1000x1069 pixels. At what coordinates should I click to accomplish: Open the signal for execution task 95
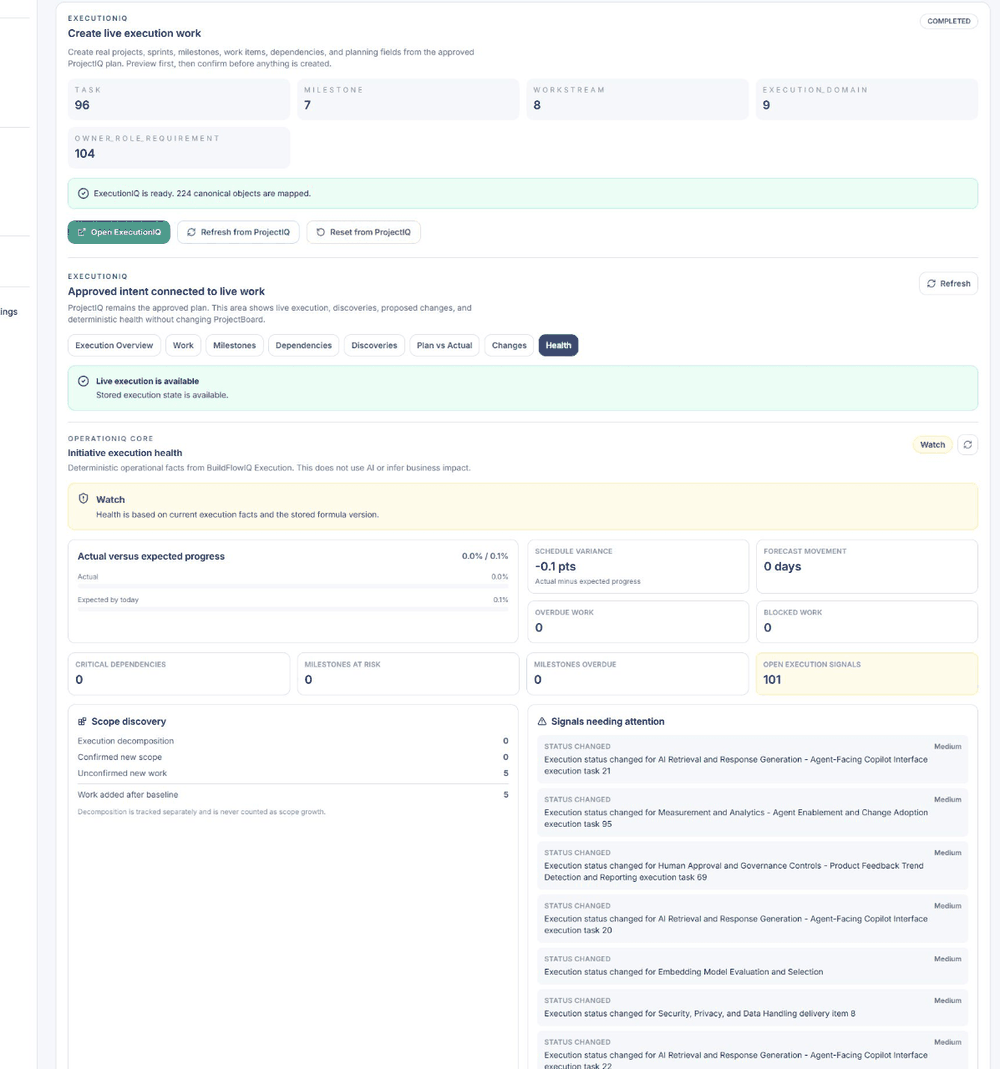point(752,812)
